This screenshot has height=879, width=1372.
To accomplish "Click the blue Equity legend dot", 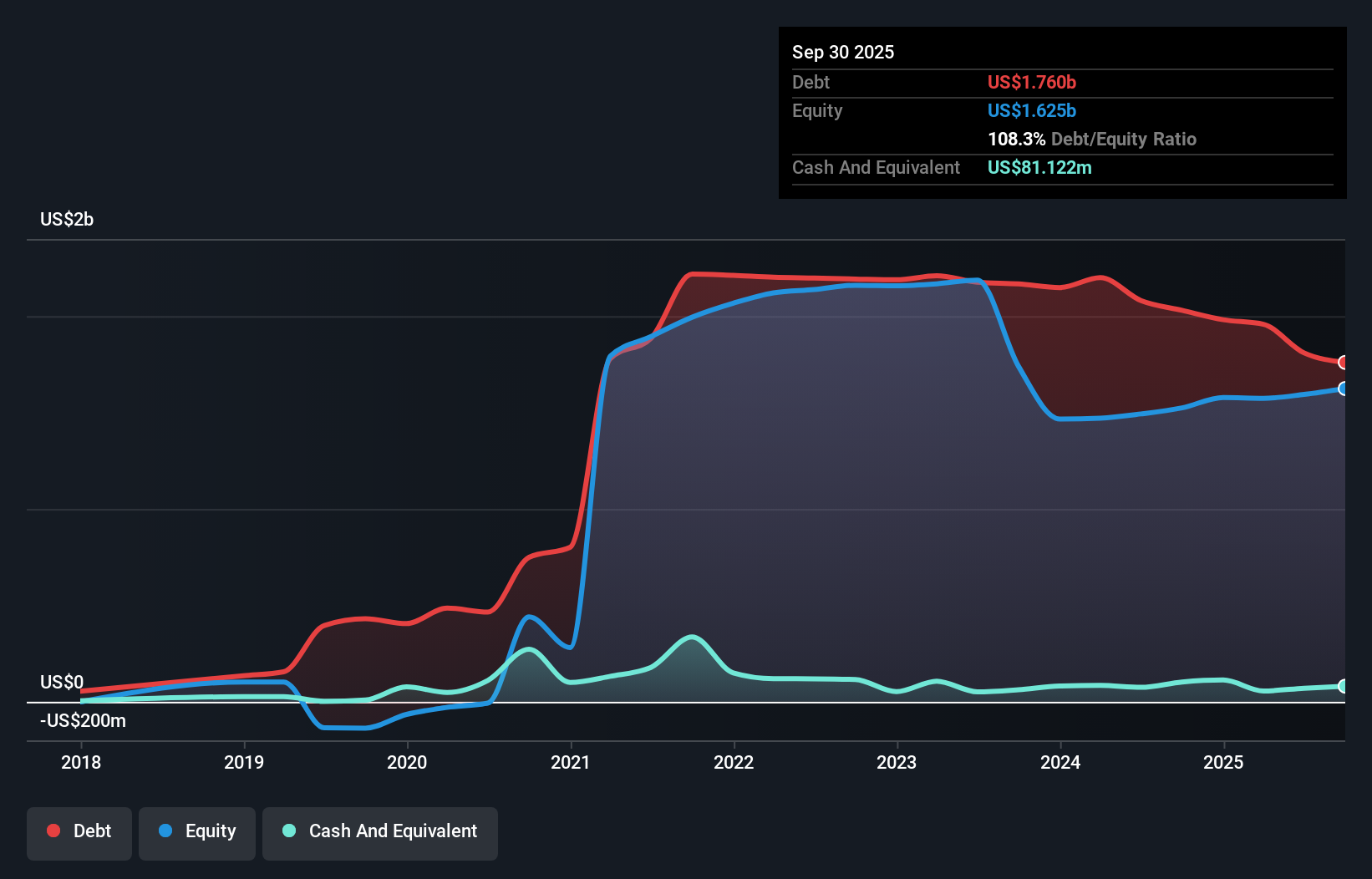I will click(x=165, y=831).
